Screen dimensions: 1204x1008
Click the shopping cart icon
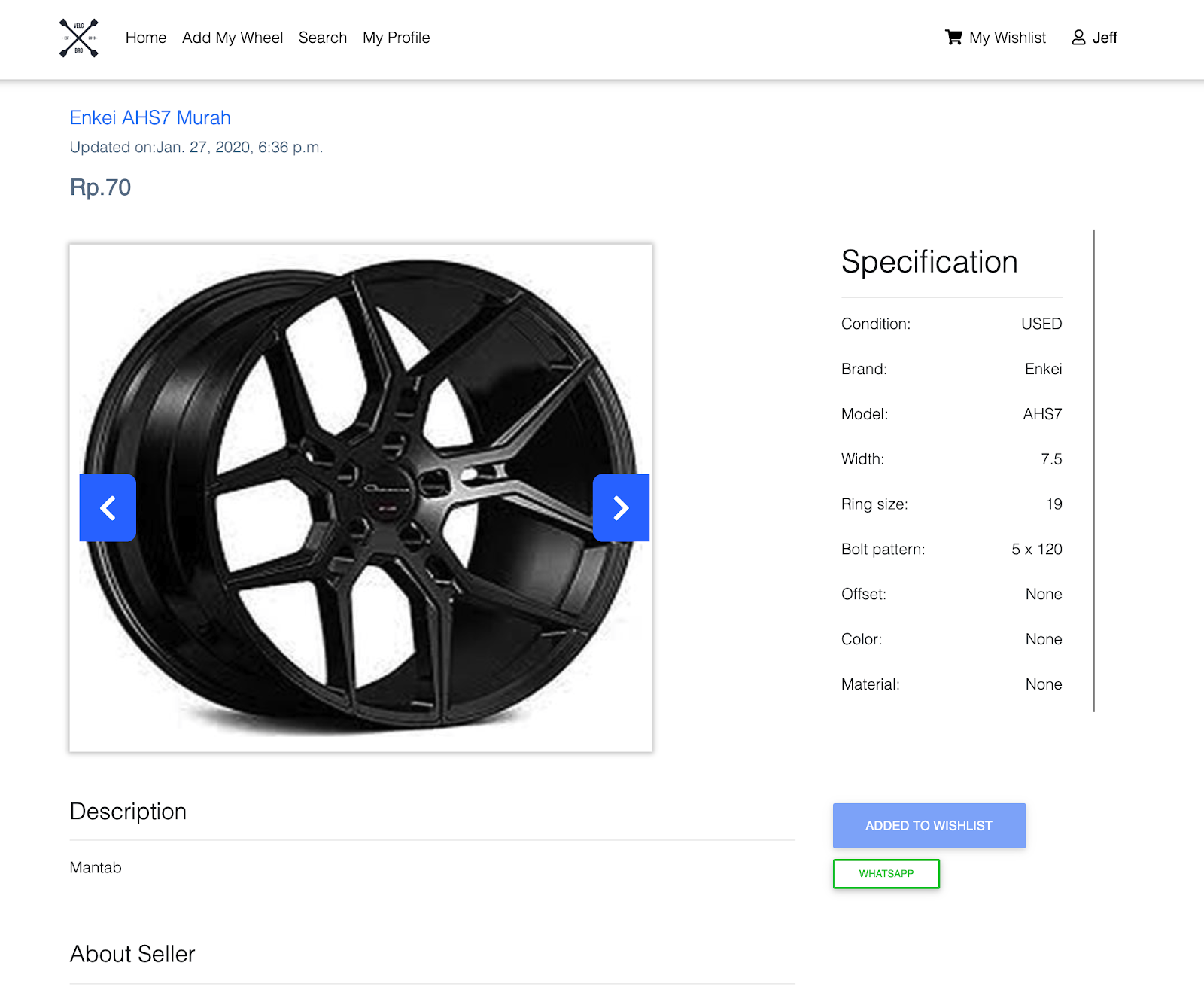pyautogui.click(x=953, y=37)
